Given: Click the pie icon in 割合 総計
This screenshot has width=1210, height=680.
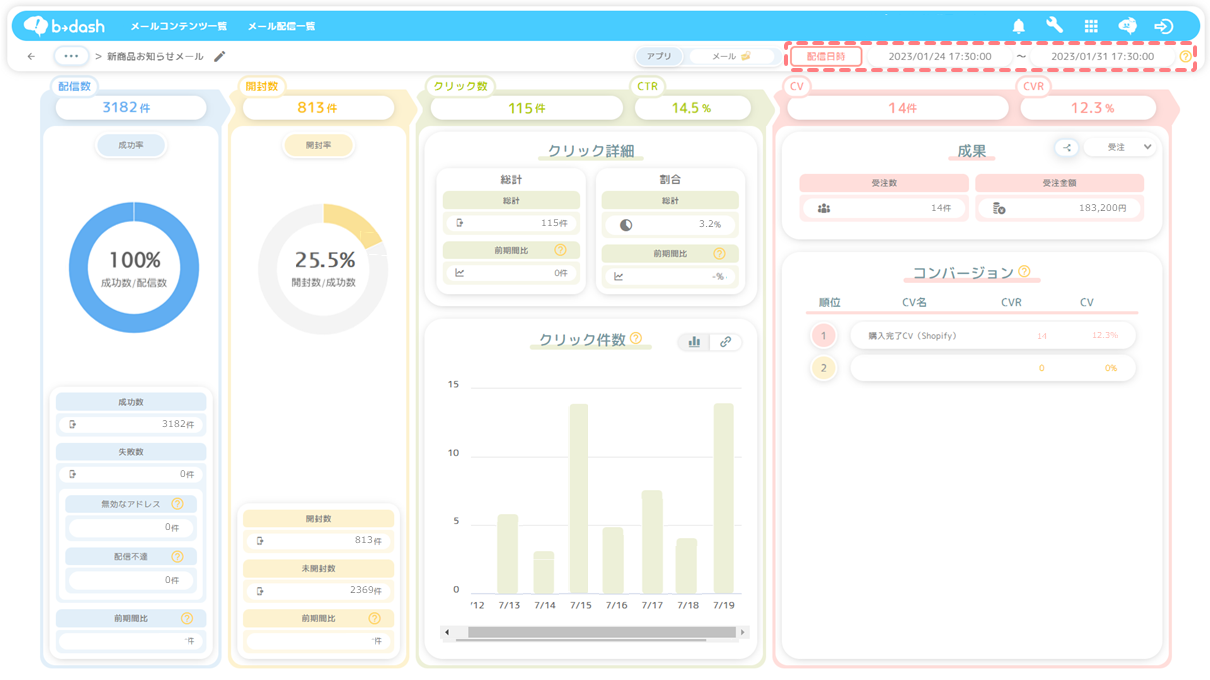Looking at the screenshot, I should click(x=626, y=225).
